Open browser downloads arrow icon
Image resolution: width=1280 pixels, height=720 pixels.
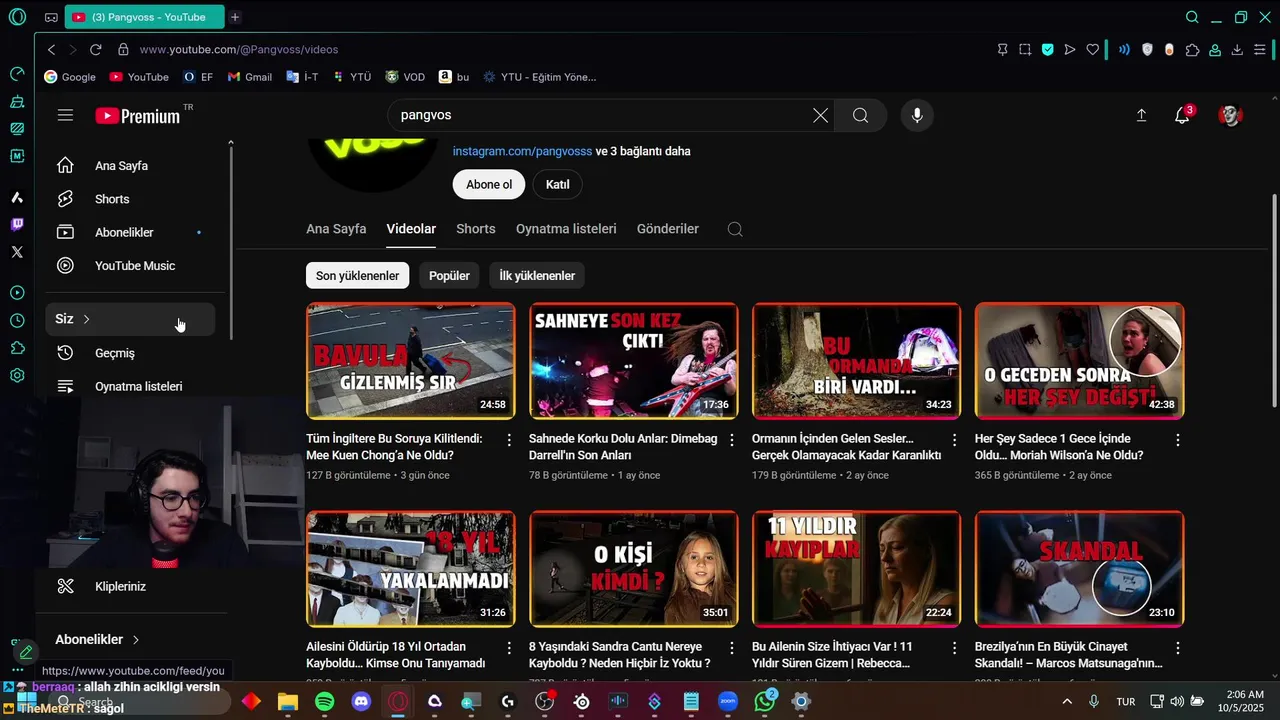tap(1237, 49)
